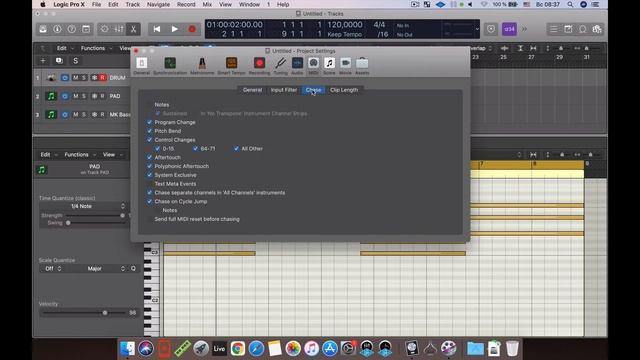The image size is (640, 360).
Task: Open General pane in Project Settings toolbar
Action: [x=142, y=66]
